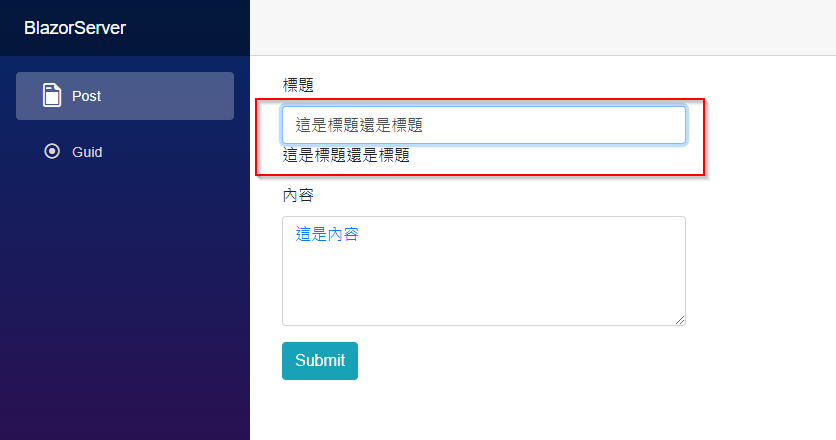Image resolution: width=836 pixels, height=440 pixels.
Task: Switch to the Guid navigation page
Action: coord(125,152)
